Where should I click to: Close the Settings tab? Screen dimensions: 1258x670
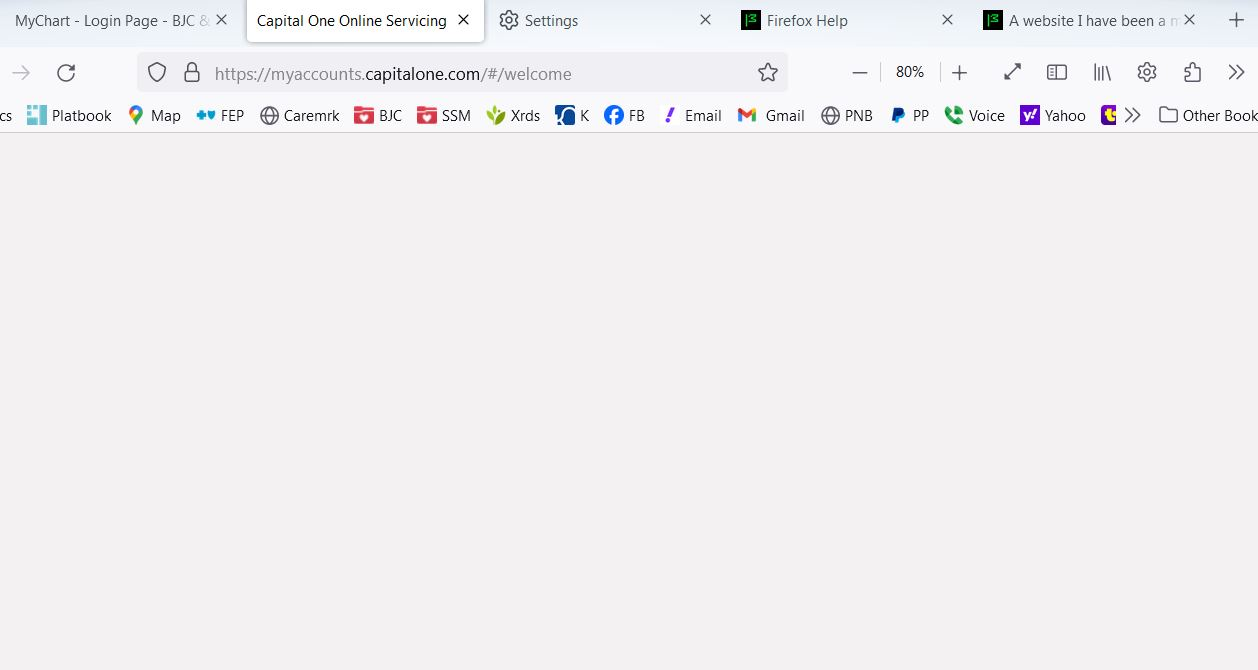[x=705, y=20]
